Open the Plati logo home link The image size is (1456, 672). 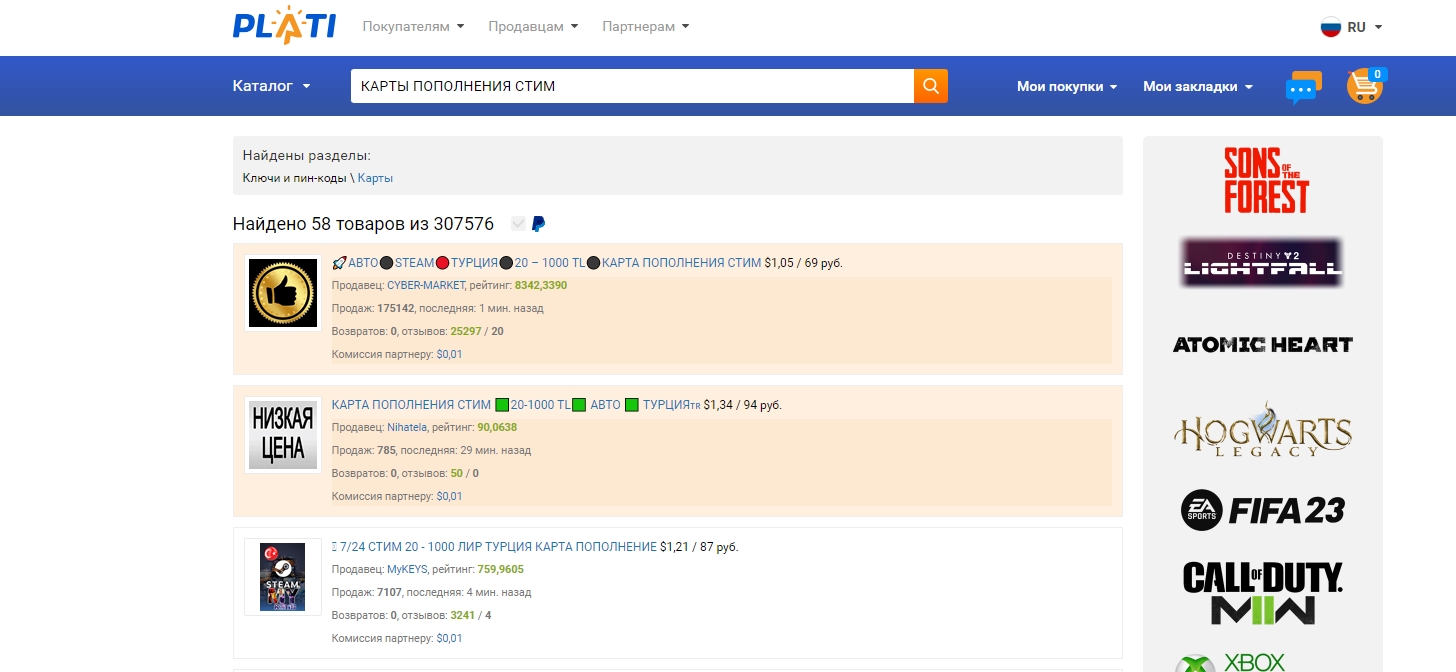[x=284, y=26]
